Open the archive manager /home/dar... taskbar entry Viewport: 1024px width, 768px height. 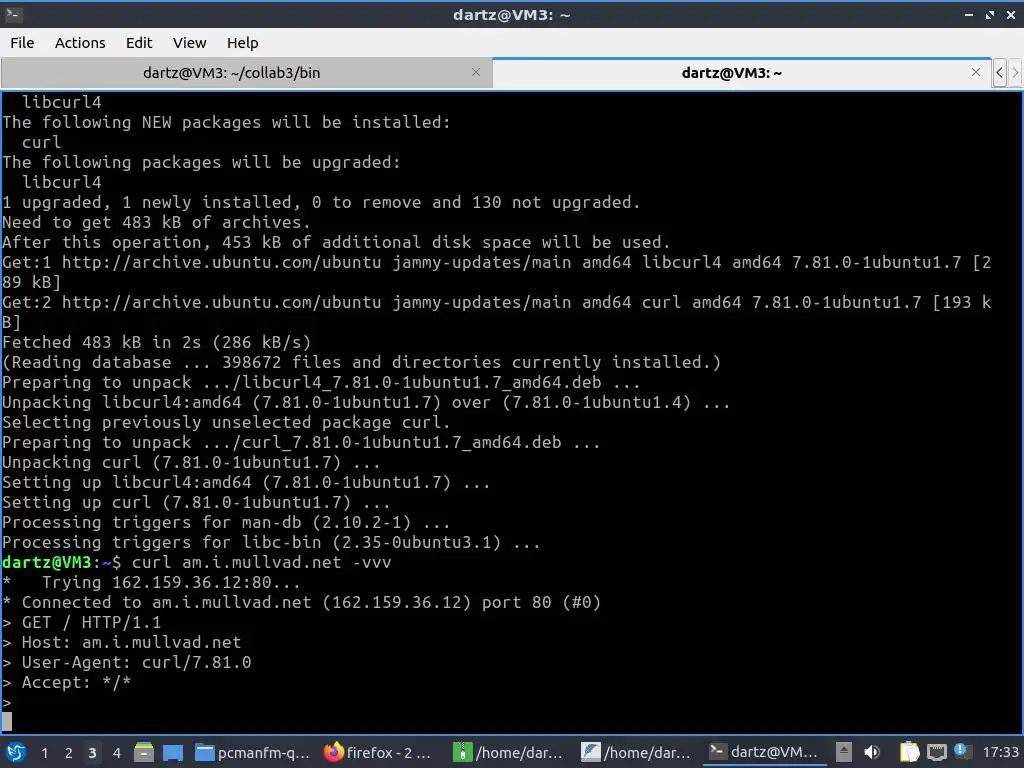pos(509,752)
